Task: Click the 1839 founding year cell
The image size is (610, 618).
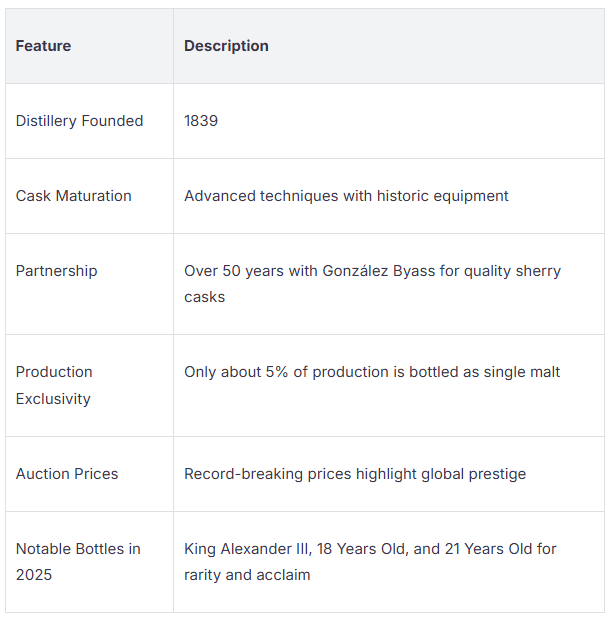Action: [x=201, y=121]
